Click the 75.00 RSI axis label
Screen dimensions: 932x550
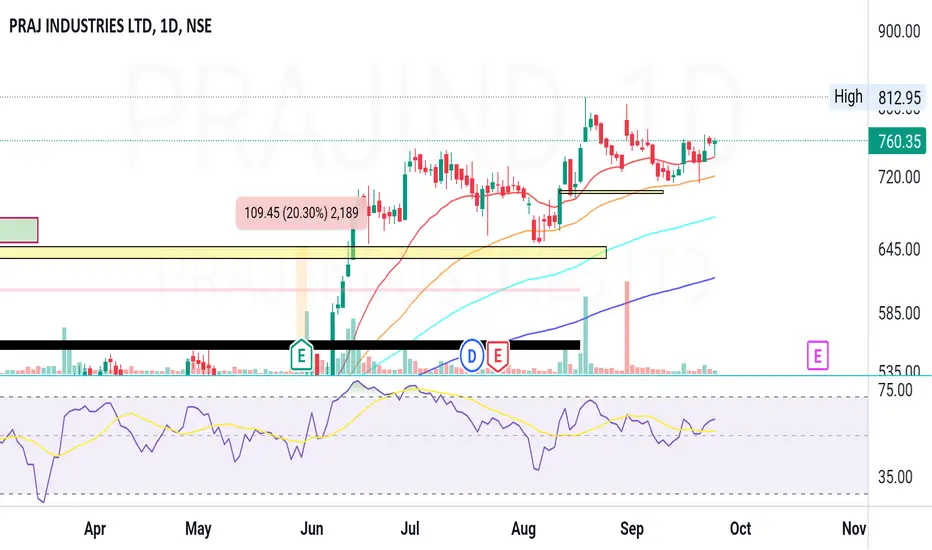coord(895,390)
